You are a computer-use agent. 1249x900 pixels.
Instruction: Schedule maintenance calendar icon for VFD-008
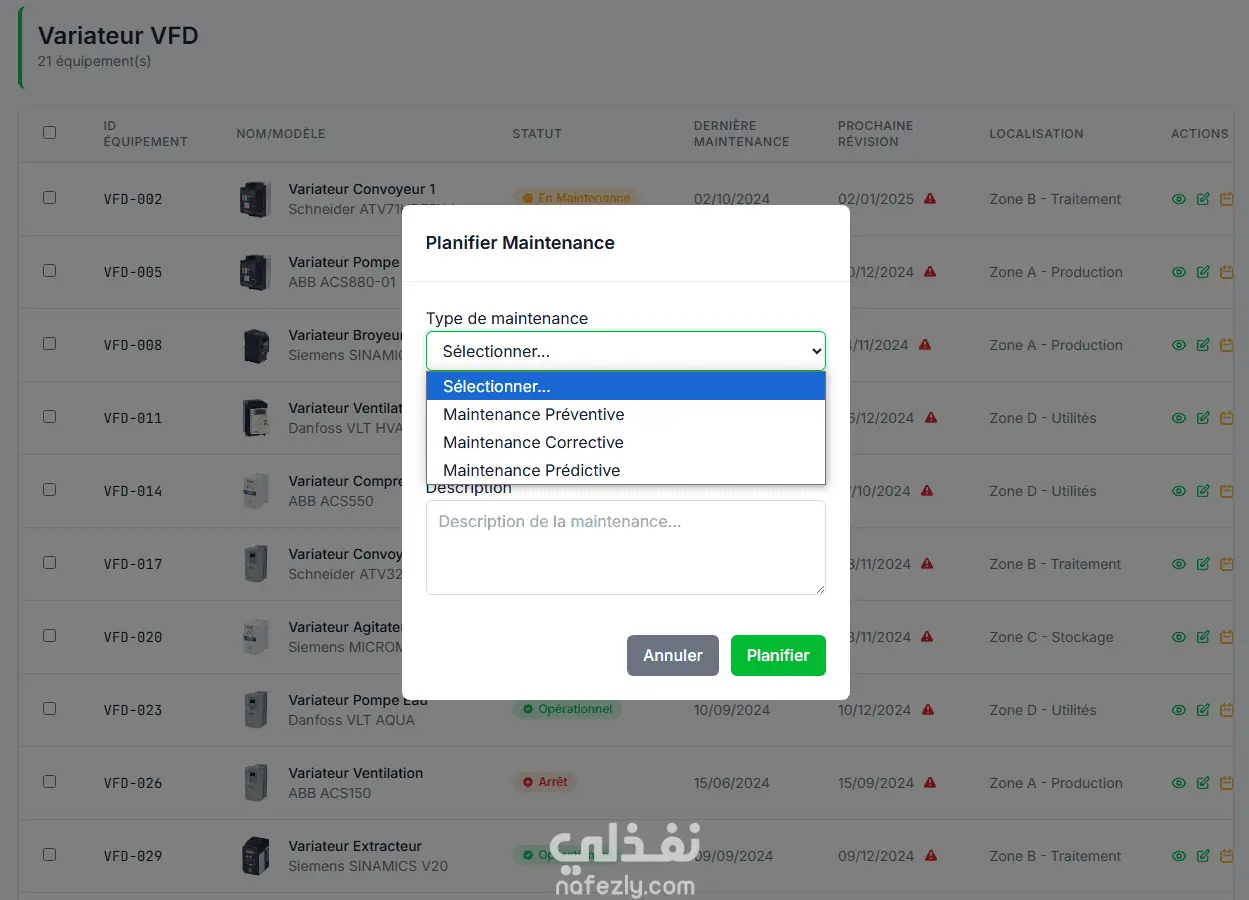1227,345
